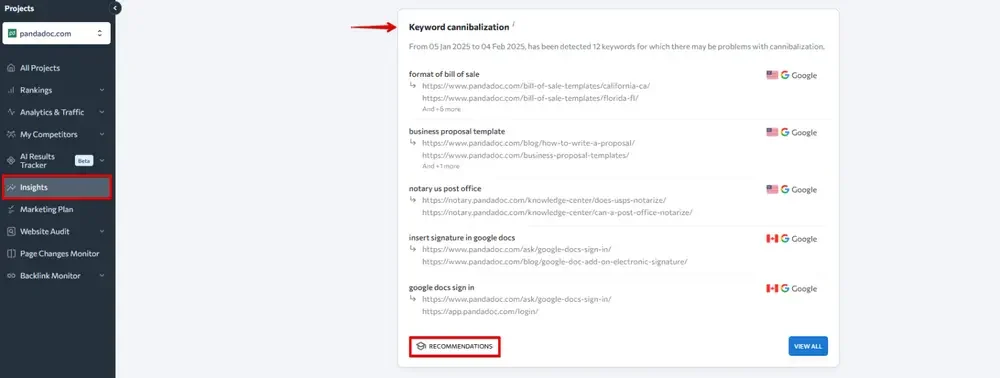Click the Google icon beside notary us post office
This screenshot has height=378, width=1000.
point(784,189)
